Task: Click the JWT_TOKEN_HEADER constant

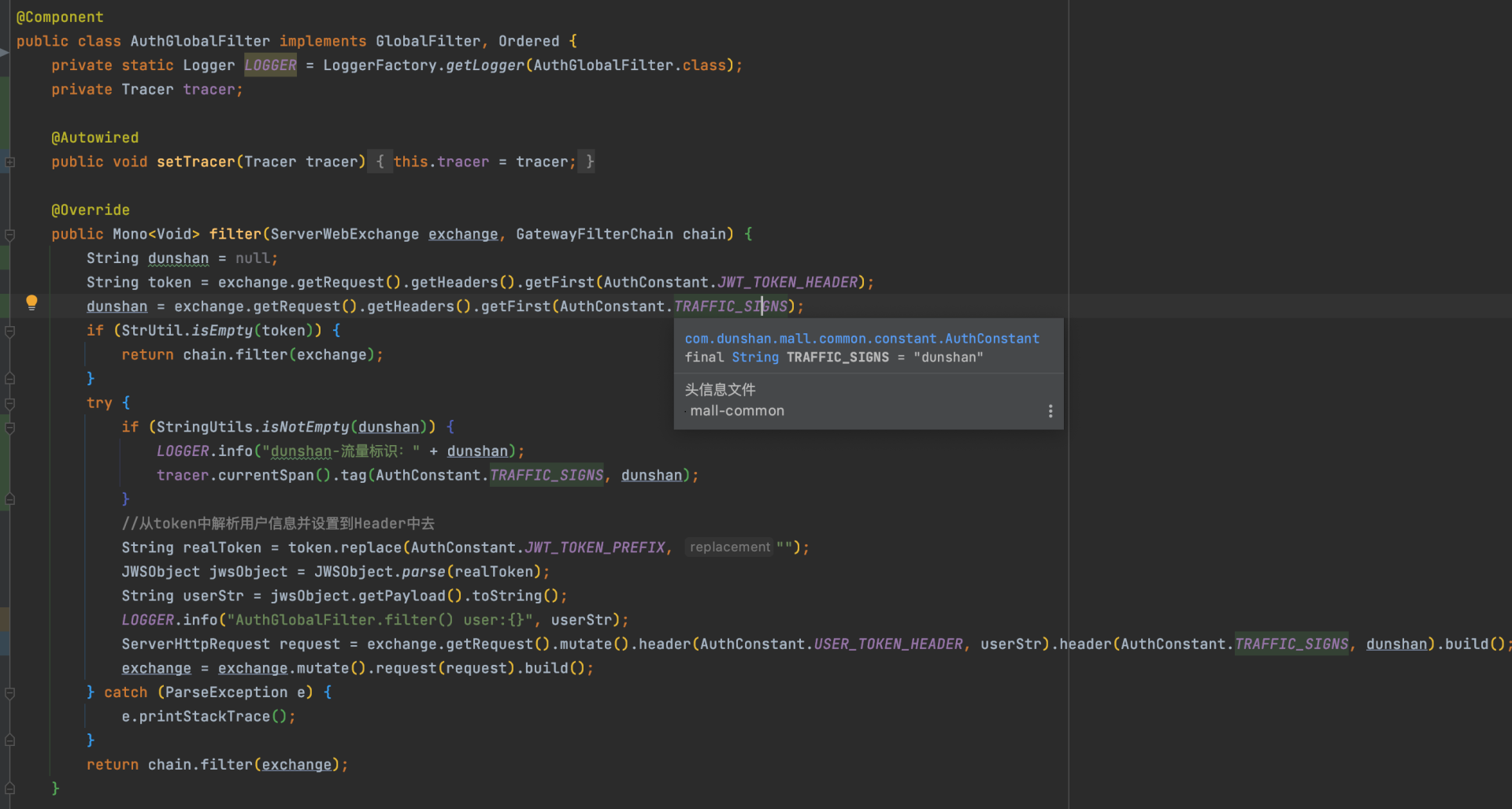Action: point(787,282)
